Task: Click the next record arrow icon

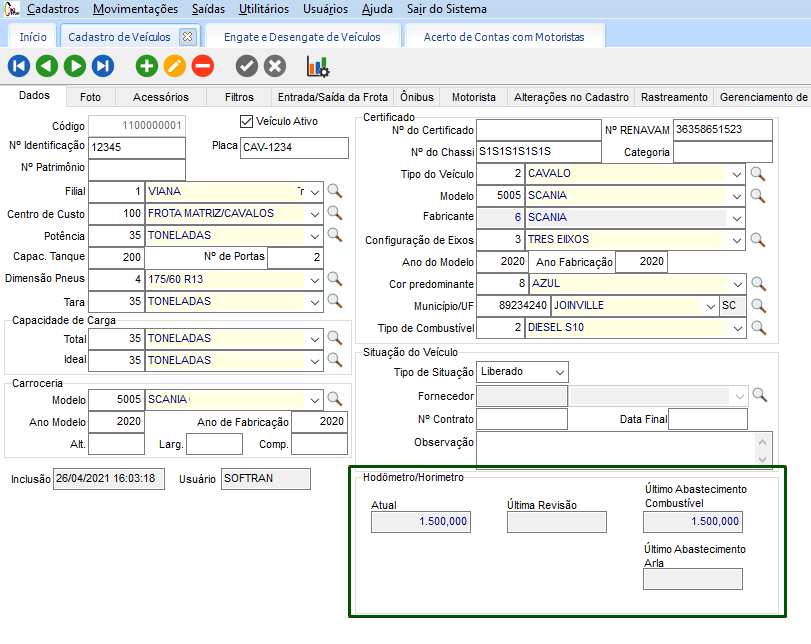Action: 75,66
